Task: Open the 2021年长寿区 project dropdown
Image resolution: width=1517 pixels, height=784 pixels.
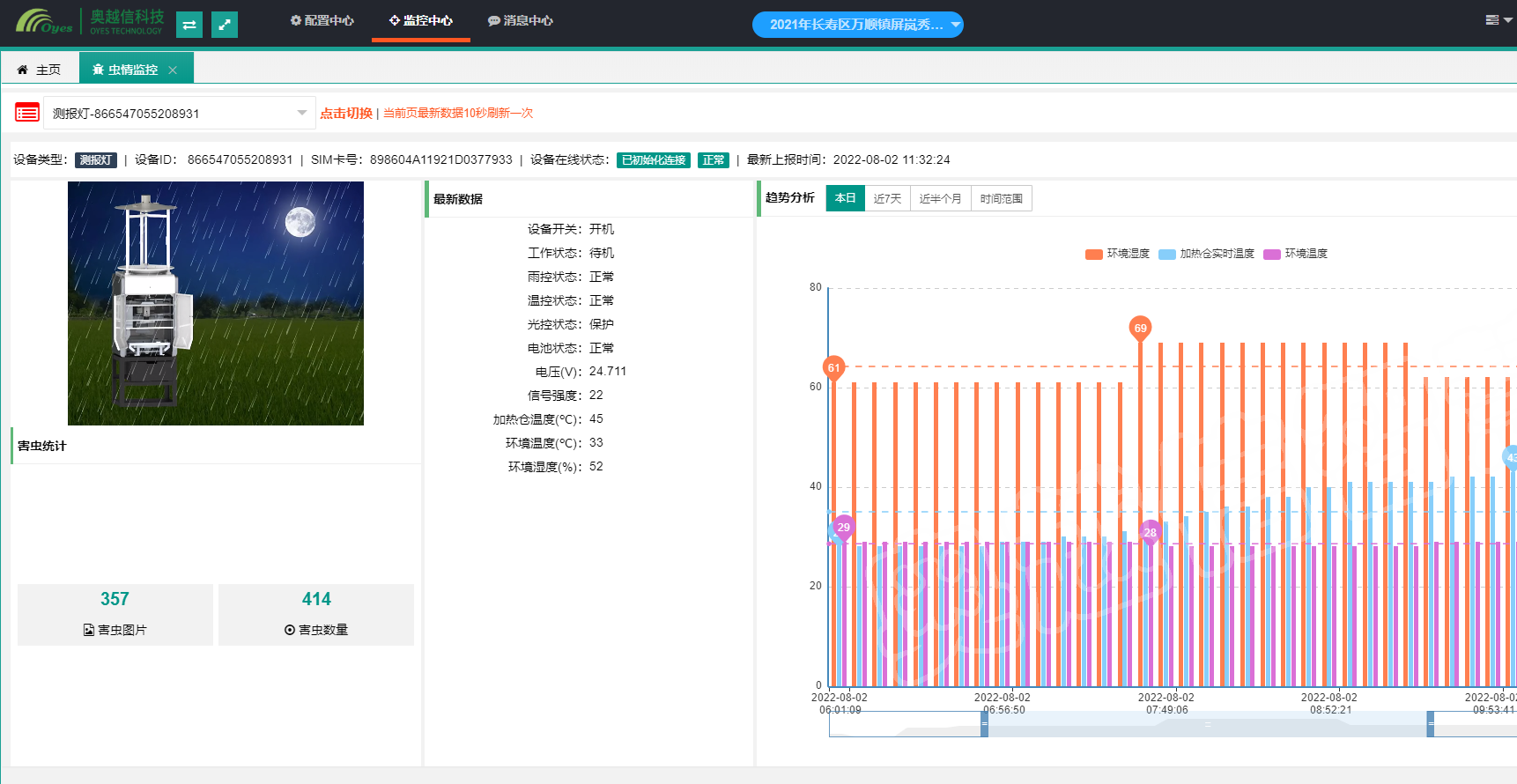Action: (x=857, y=25)
